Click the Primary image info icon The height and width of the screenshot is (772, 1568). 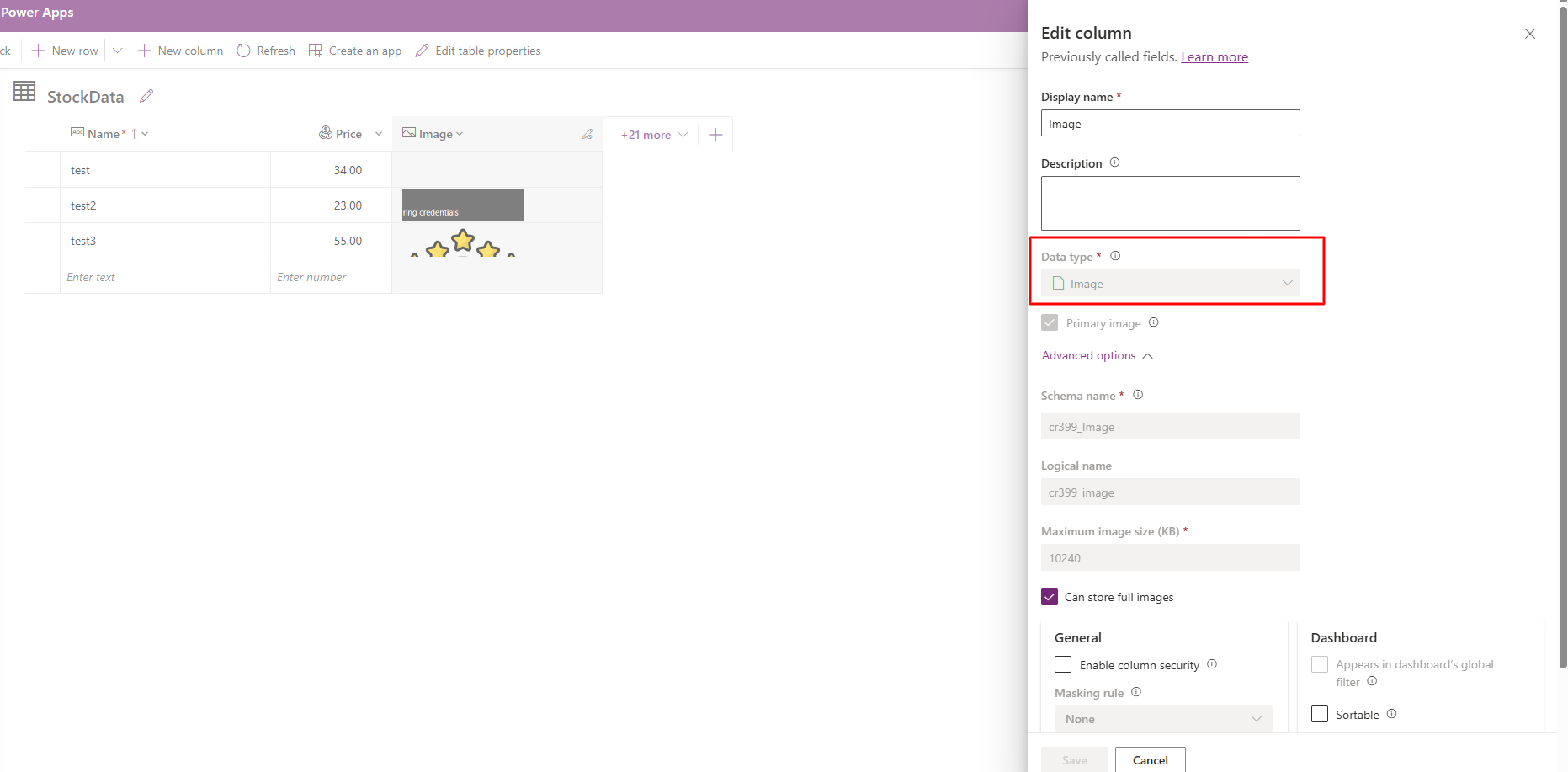(1154, 322)
